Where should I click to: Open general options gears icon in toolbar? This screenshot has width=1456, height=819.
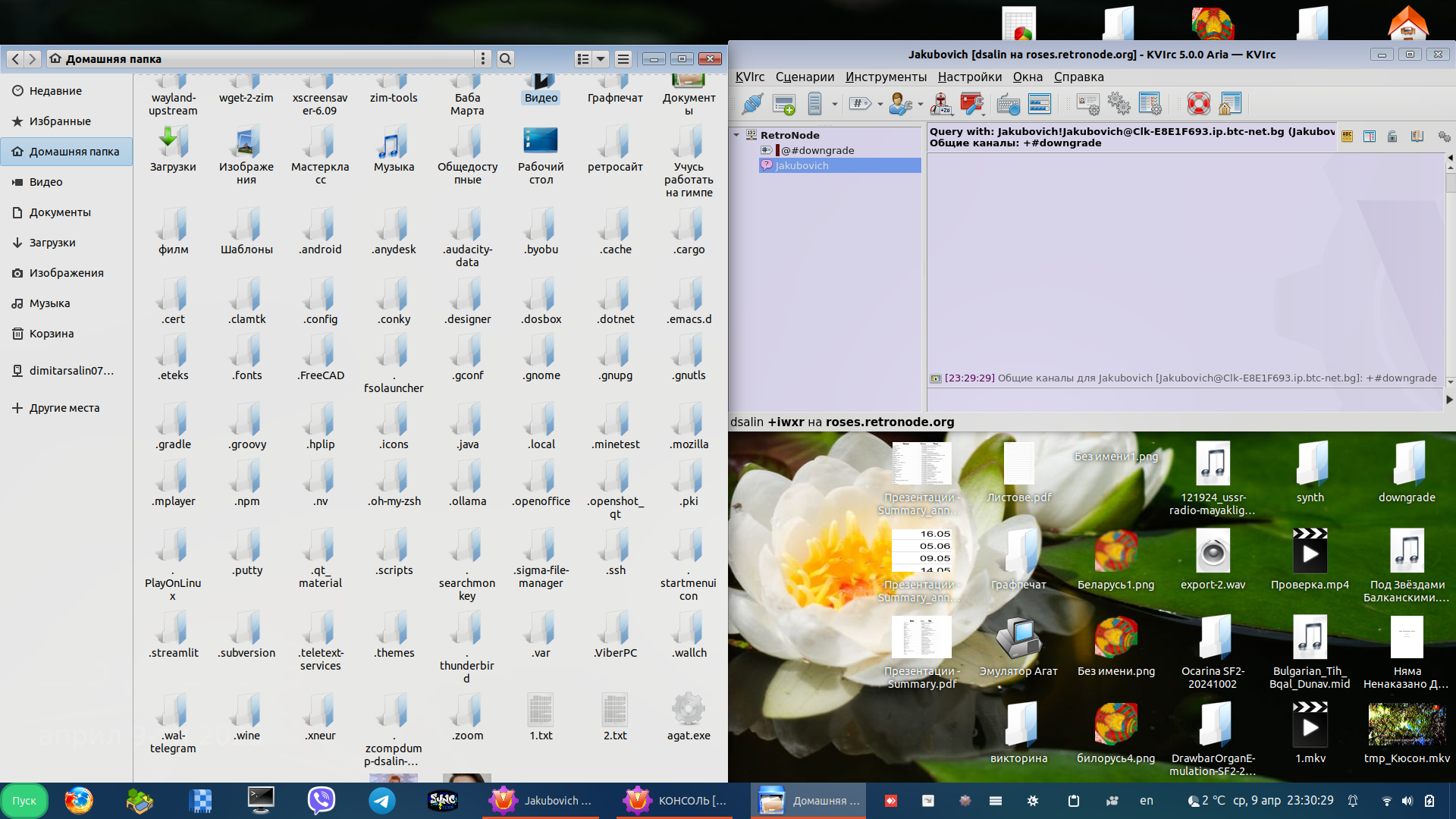pyautogui.click(x=1119, y=104)
